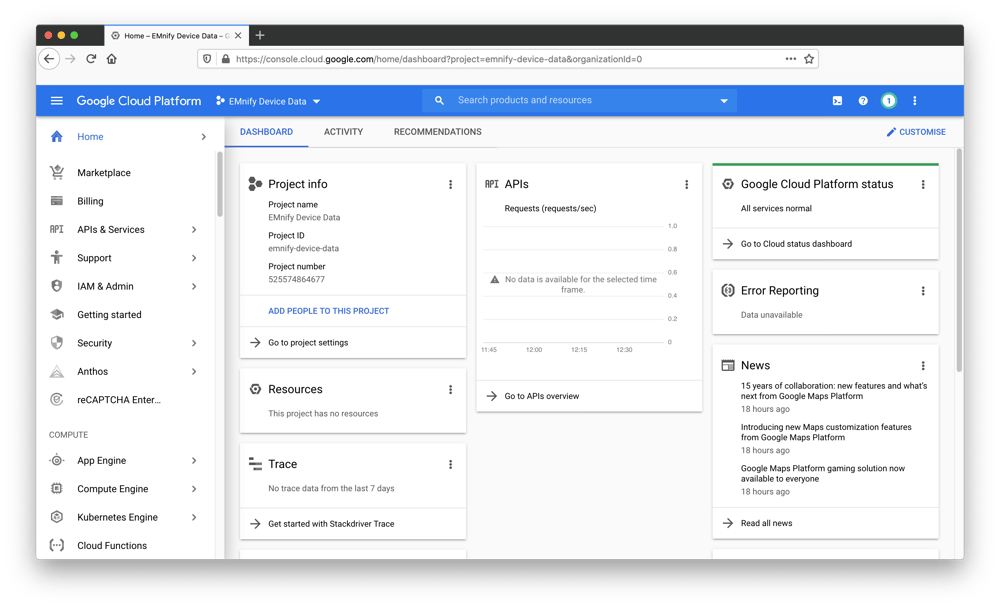Screen dimensions: 1000x607
Task: Click the address bar padlock icon
Action: point(226,59)
